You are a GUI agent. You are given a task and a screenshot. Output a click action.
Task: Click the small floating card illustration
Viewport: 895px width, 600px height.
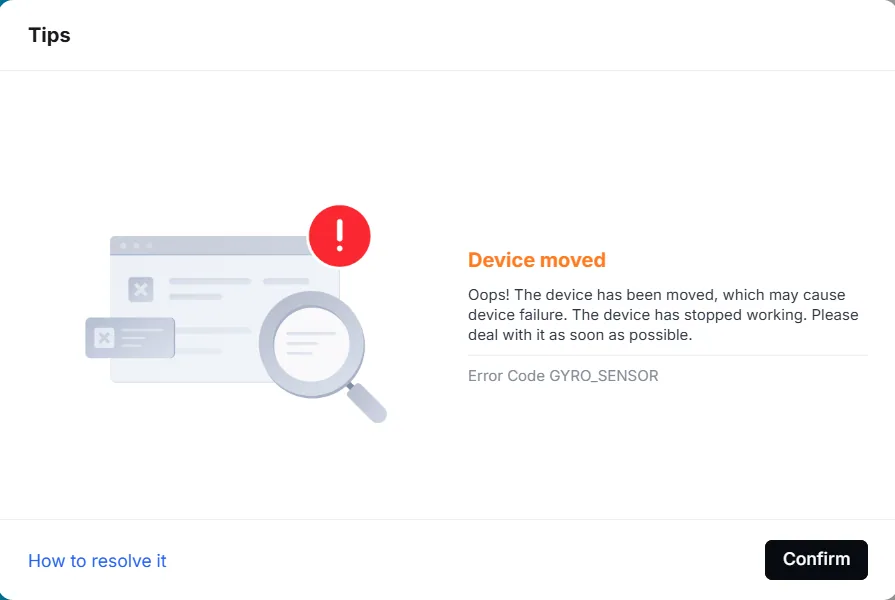click(130, 338)
